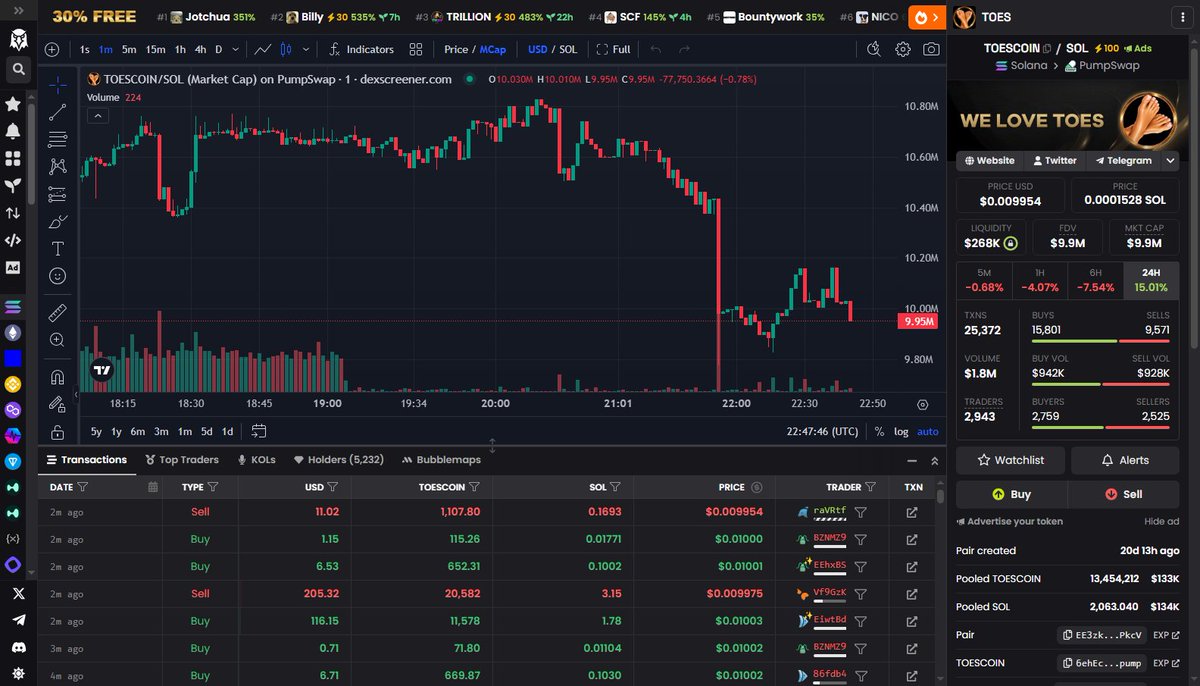Viewport: 1200px width, 686px height.
Task: Copy the pair address EE3zk...PkcV
Action: tap(1103, 635)
